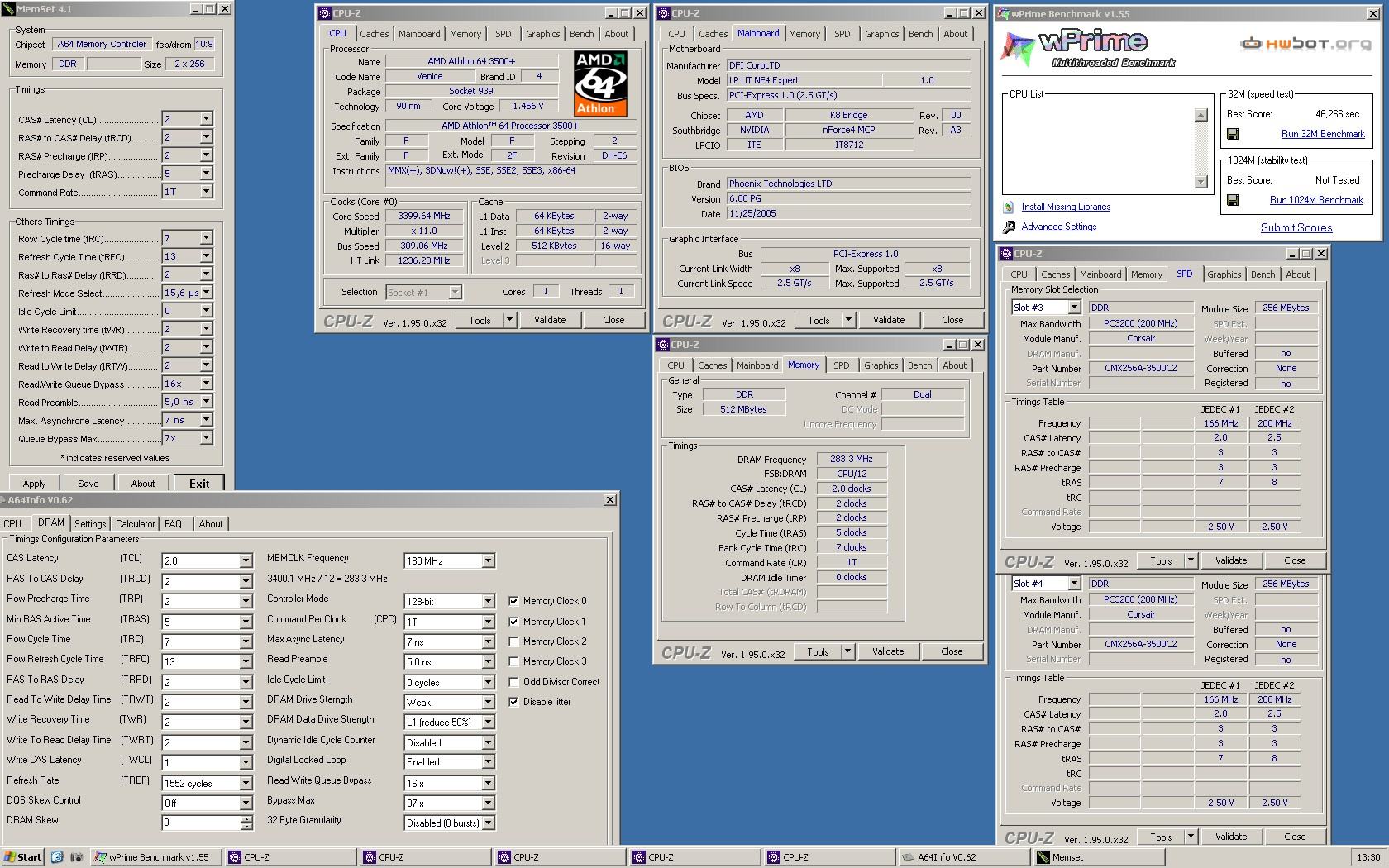Click Install Missing Libraries link
The image size is (1389, 868).
coord(1066,207)
